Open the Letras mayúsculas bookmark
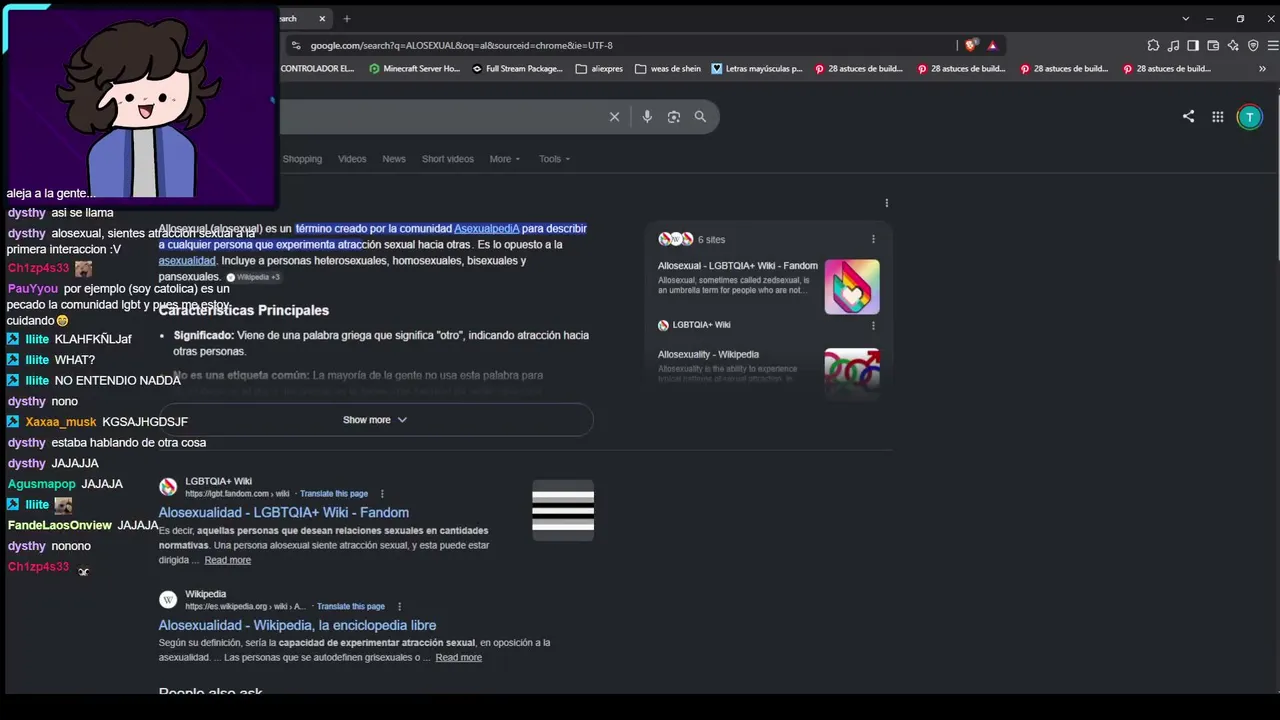This screenshot has height=720, width=1280. [757, 69]
